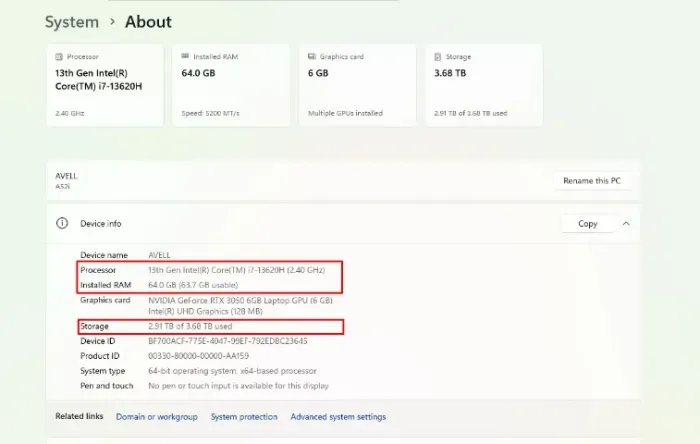Image resolution: width=700 pixels, height=444 pixels.
Task: Go back to System in breadcrumb
Action: tap(72, 22)
